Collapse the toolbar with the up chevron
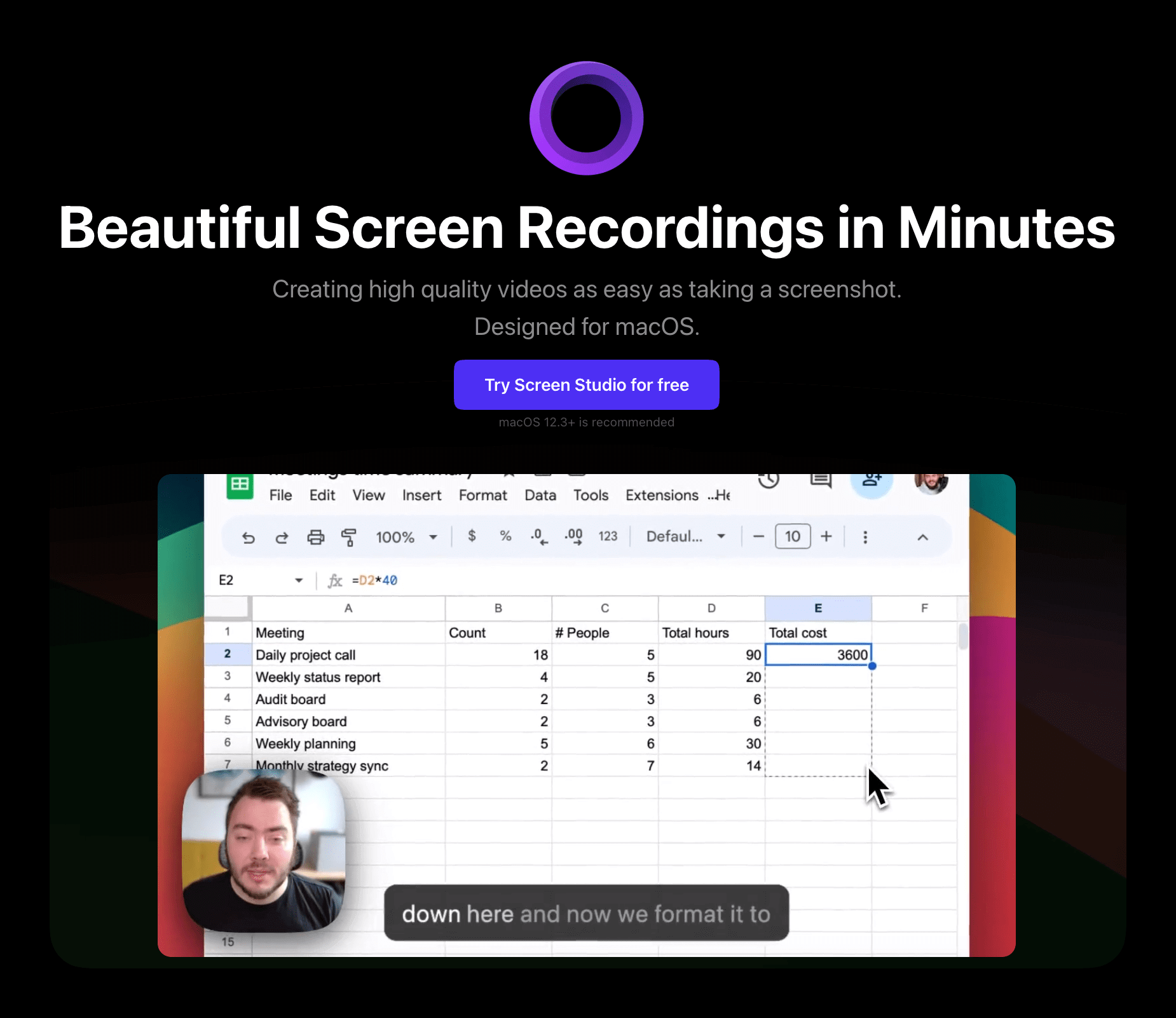 point(922,538)
